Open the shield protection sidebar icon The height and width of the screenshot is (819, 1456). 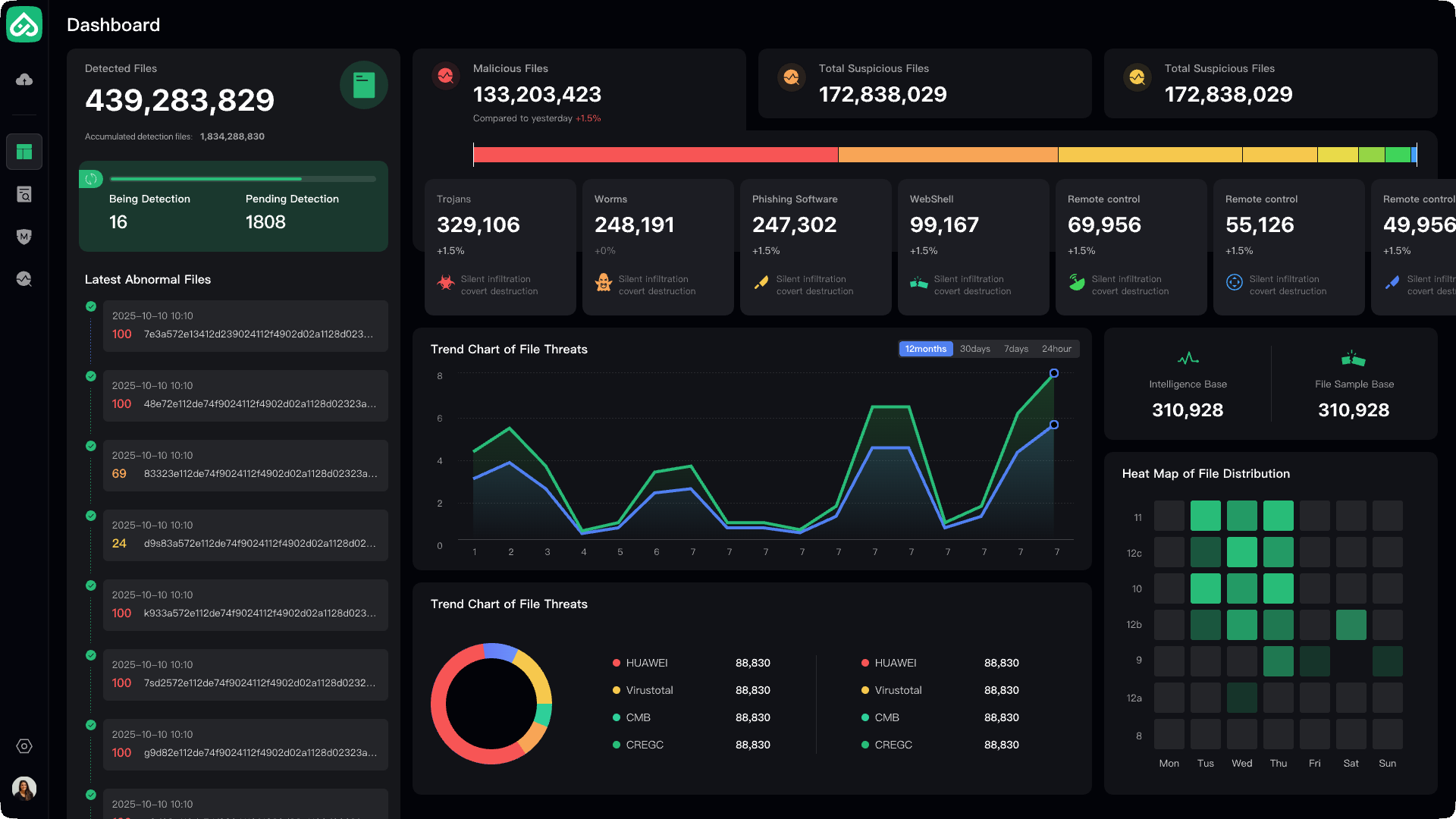[x=24, y=237]
